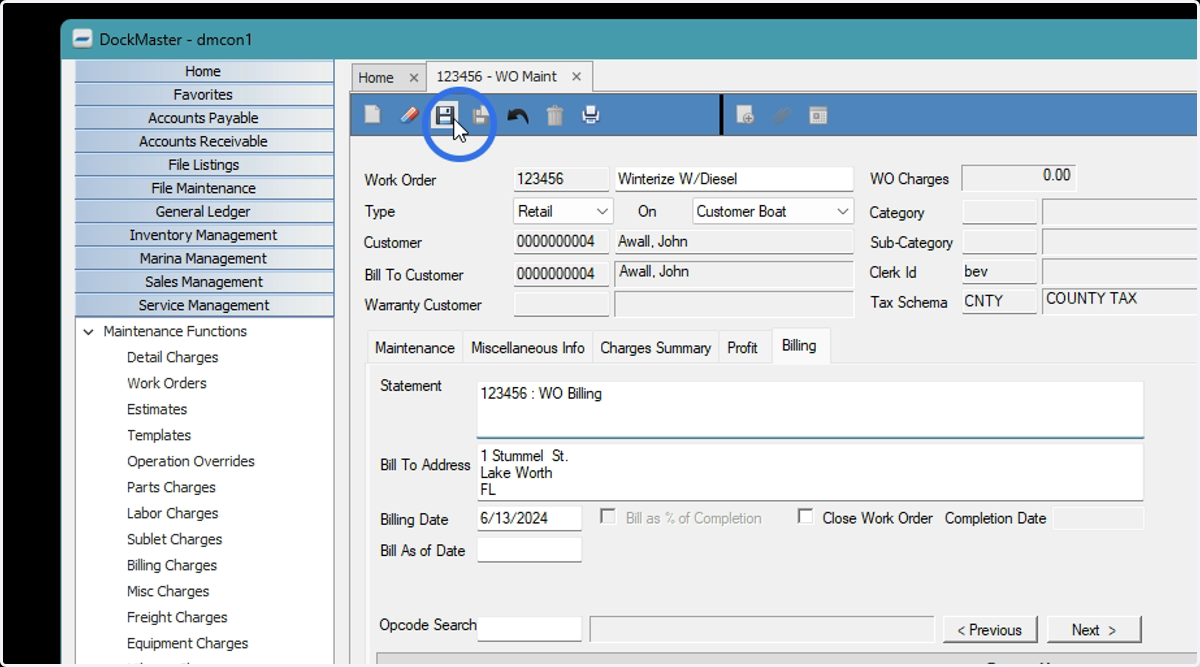Screen dimensions: 1200x667
Task: Select Misc Charges in the tree
Action: point(168,591)
